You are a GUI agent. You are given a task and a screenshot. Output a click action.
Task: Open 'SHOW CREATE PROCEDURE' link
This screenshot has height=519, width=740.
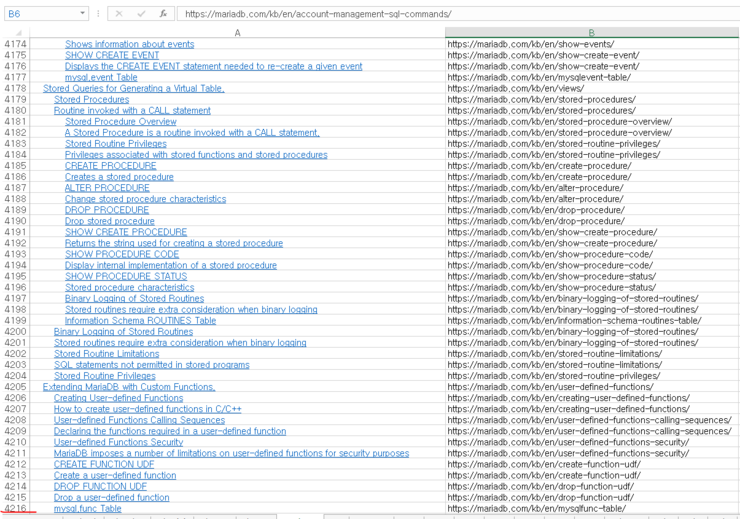tap(126, 232)
